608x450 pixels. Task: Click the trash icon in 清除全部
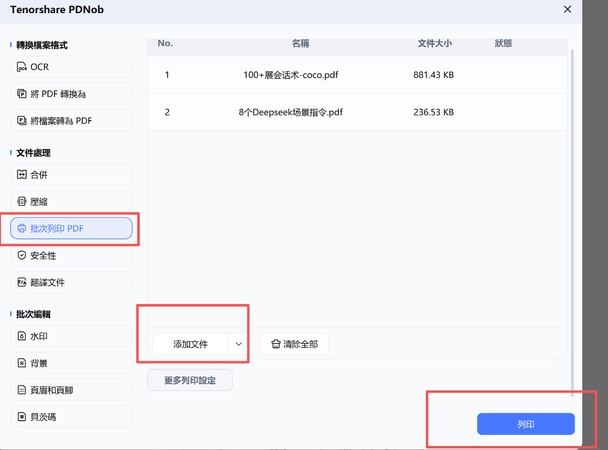click(x=276, y=344)
